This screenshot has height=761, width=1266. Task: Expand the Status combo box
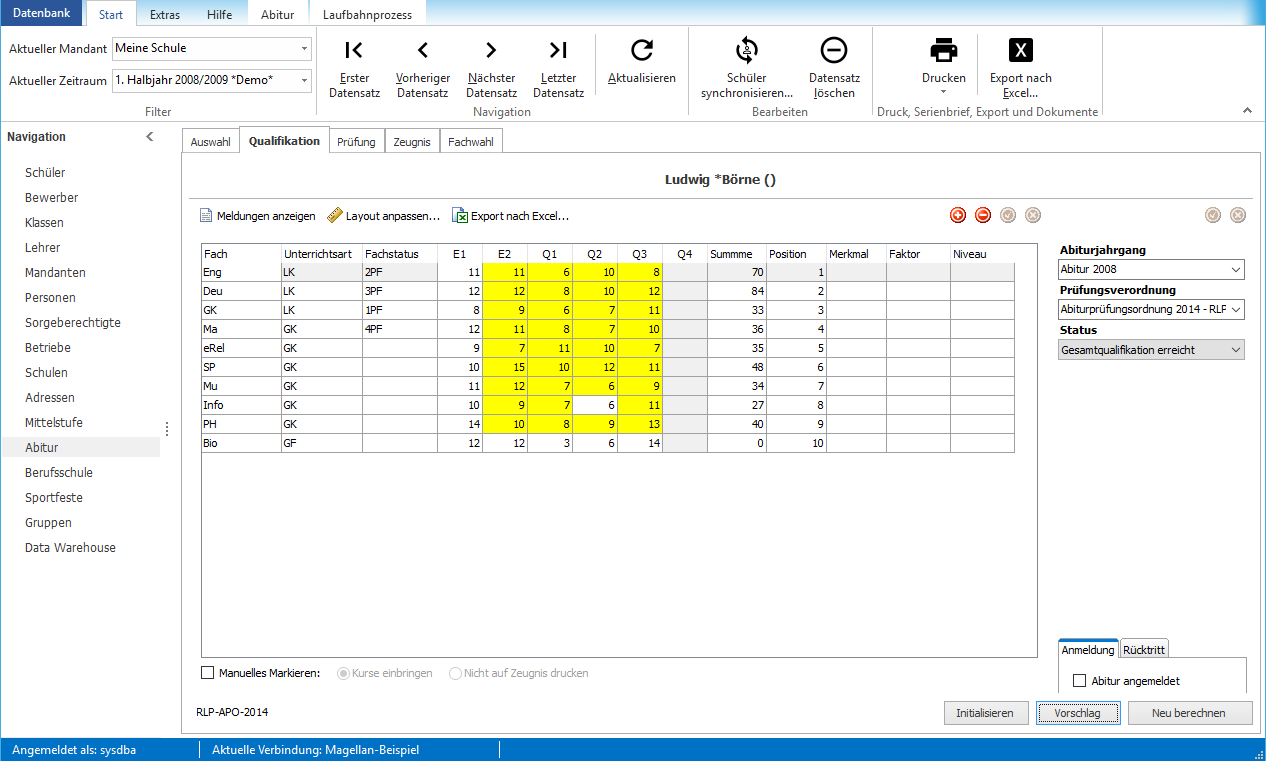1151,350
